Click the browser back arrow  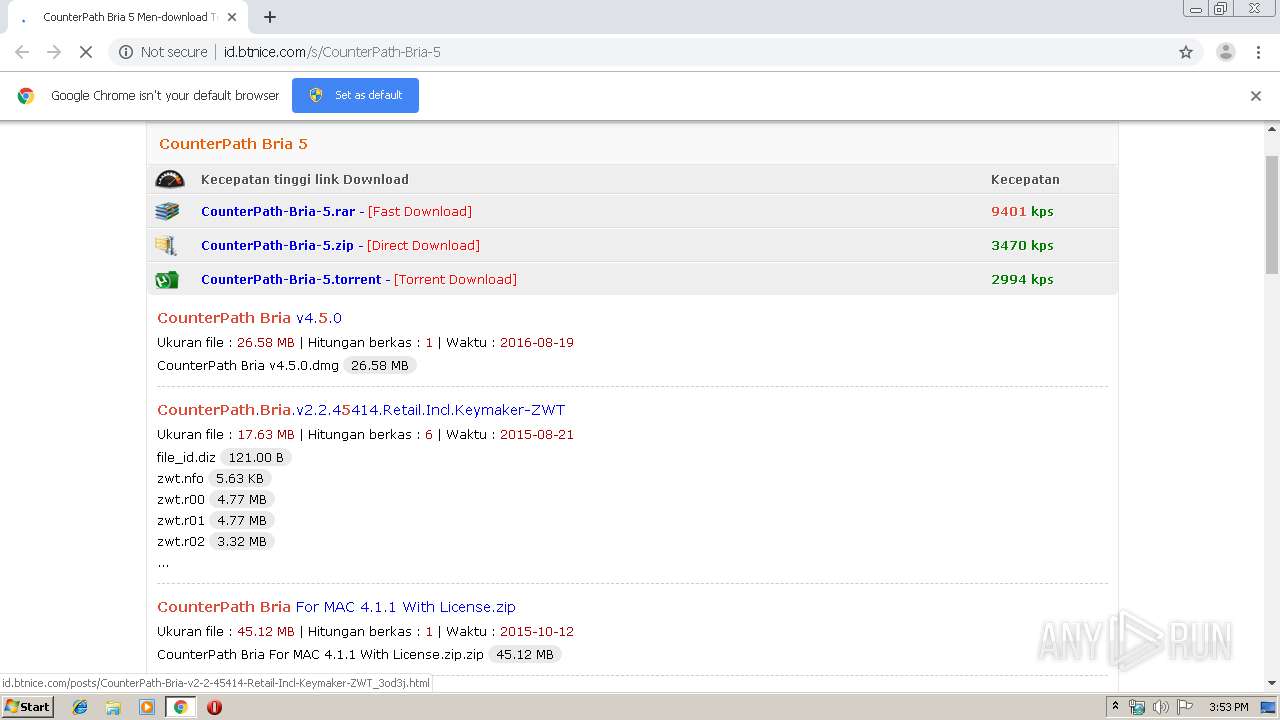tap(22, 52)
